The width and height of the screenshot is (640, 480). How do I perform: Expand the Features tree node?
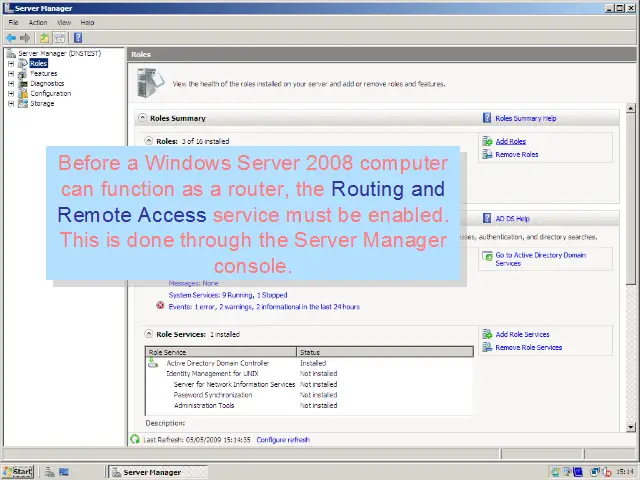click(11, 74)
